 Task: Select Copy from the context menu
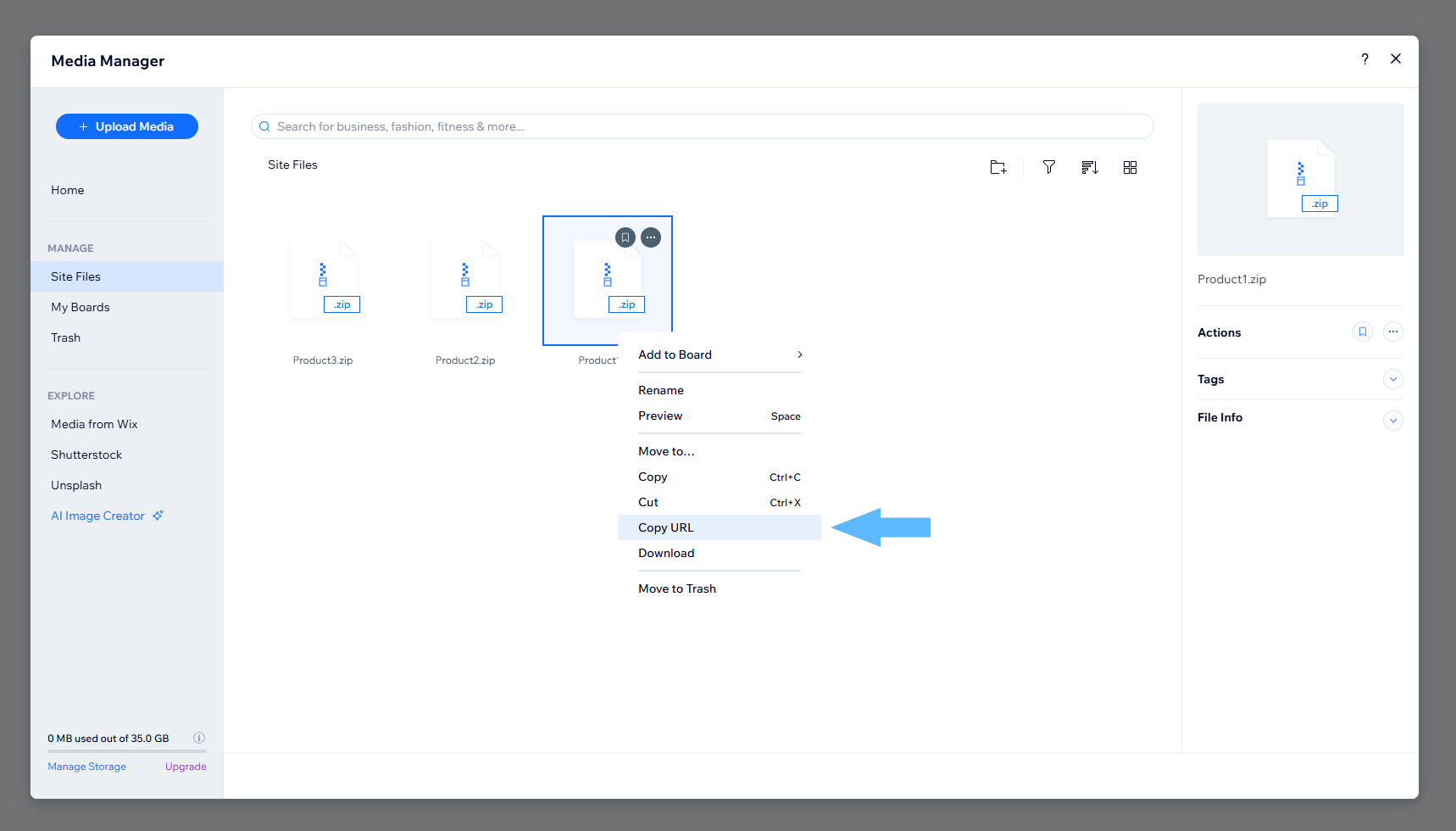click(720, 477)
